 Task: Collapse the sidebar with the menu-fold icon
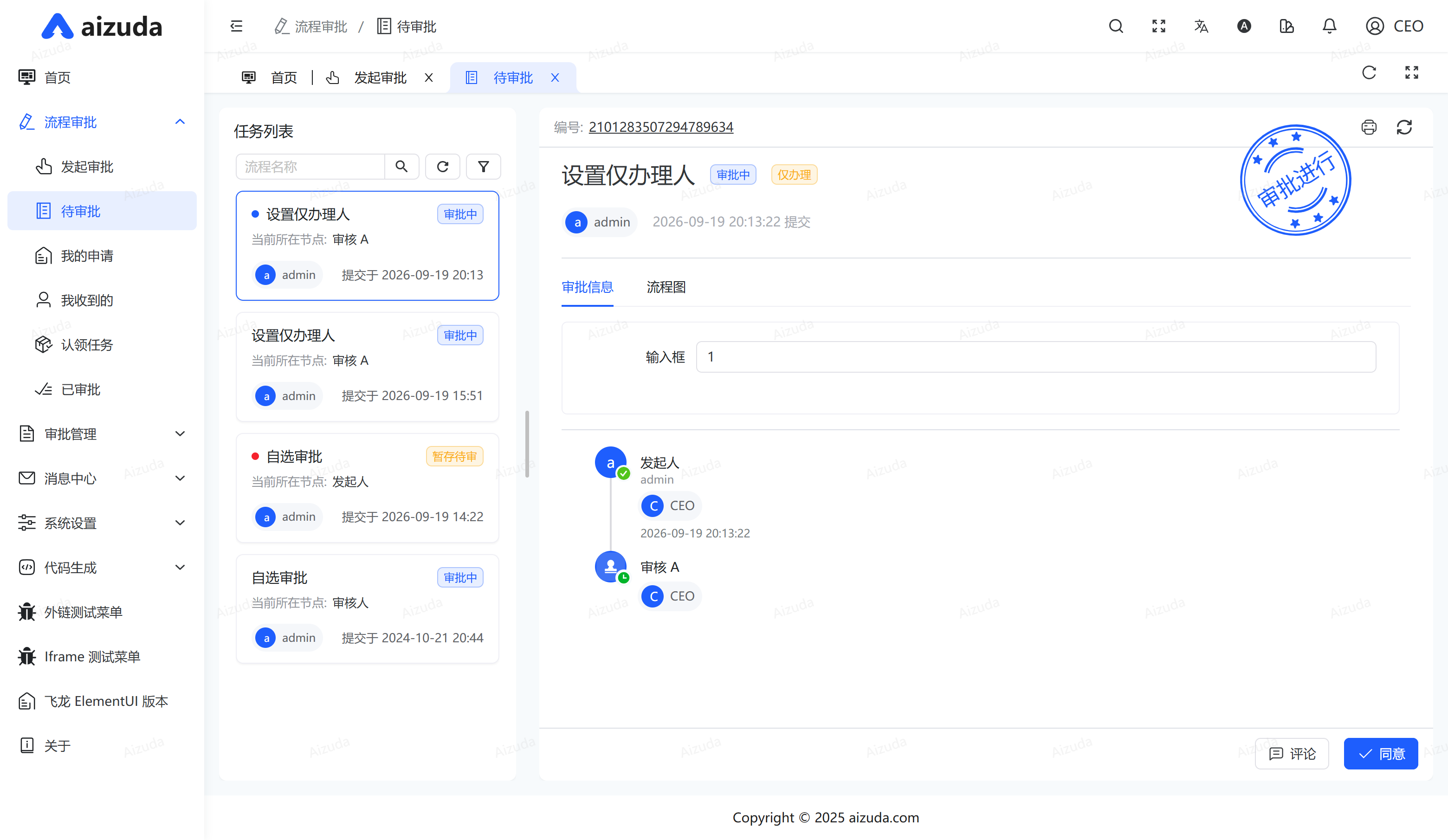coord(236,26)
